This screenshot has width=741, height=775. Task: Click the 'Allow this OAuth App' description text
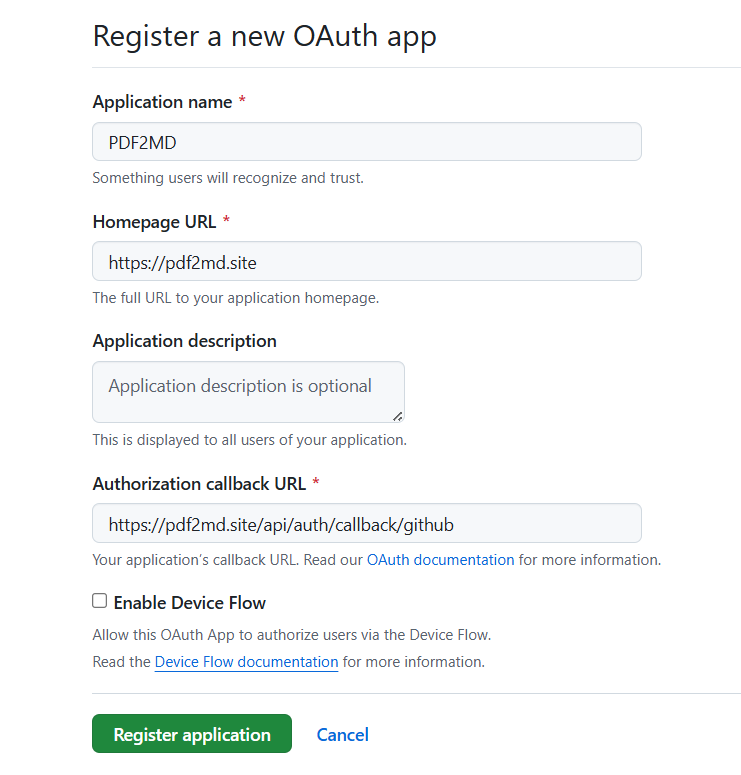coord(292,635)
